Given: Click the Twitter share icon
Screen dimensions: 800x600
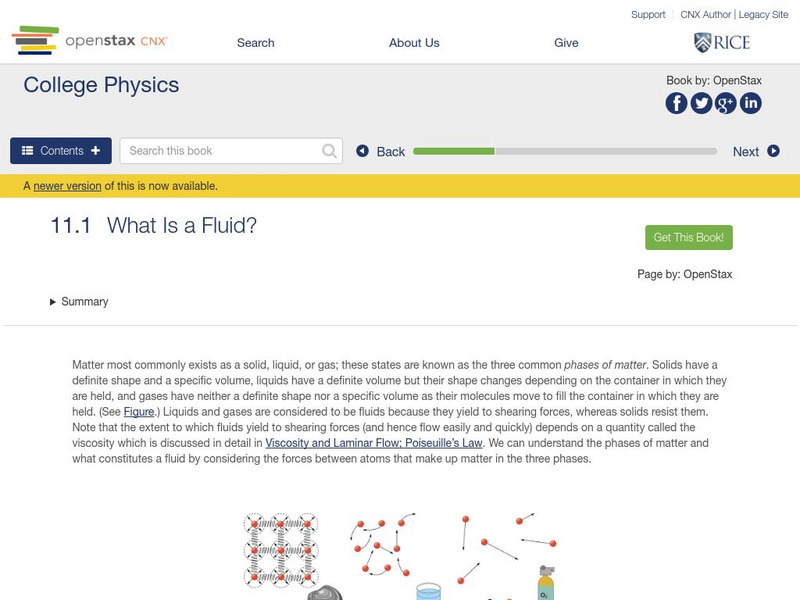Looking at the screenshot, I should (x=701, y=103).
